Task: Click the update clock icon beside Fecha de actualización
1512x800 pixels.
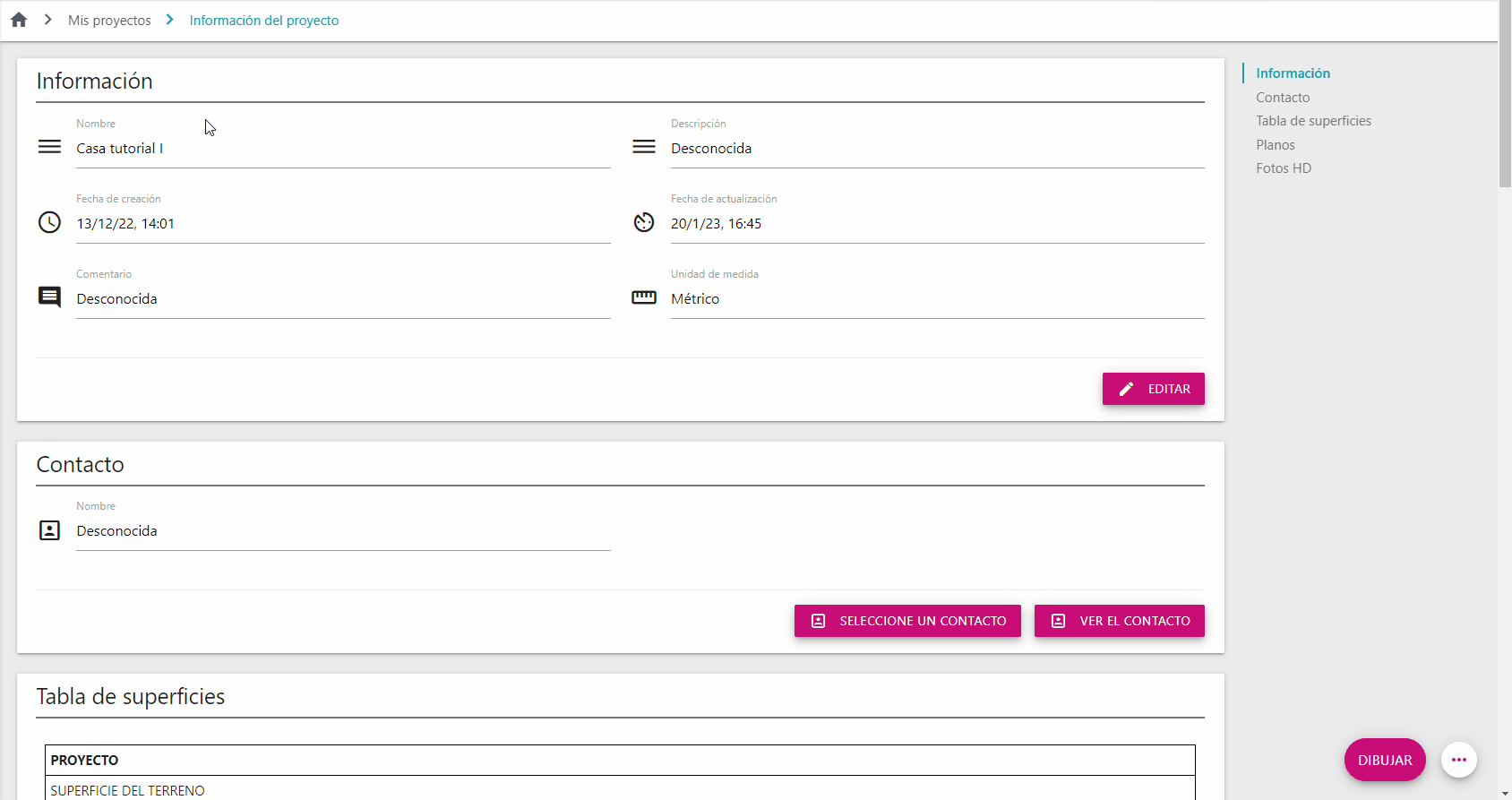Action: tap(644, 222)
